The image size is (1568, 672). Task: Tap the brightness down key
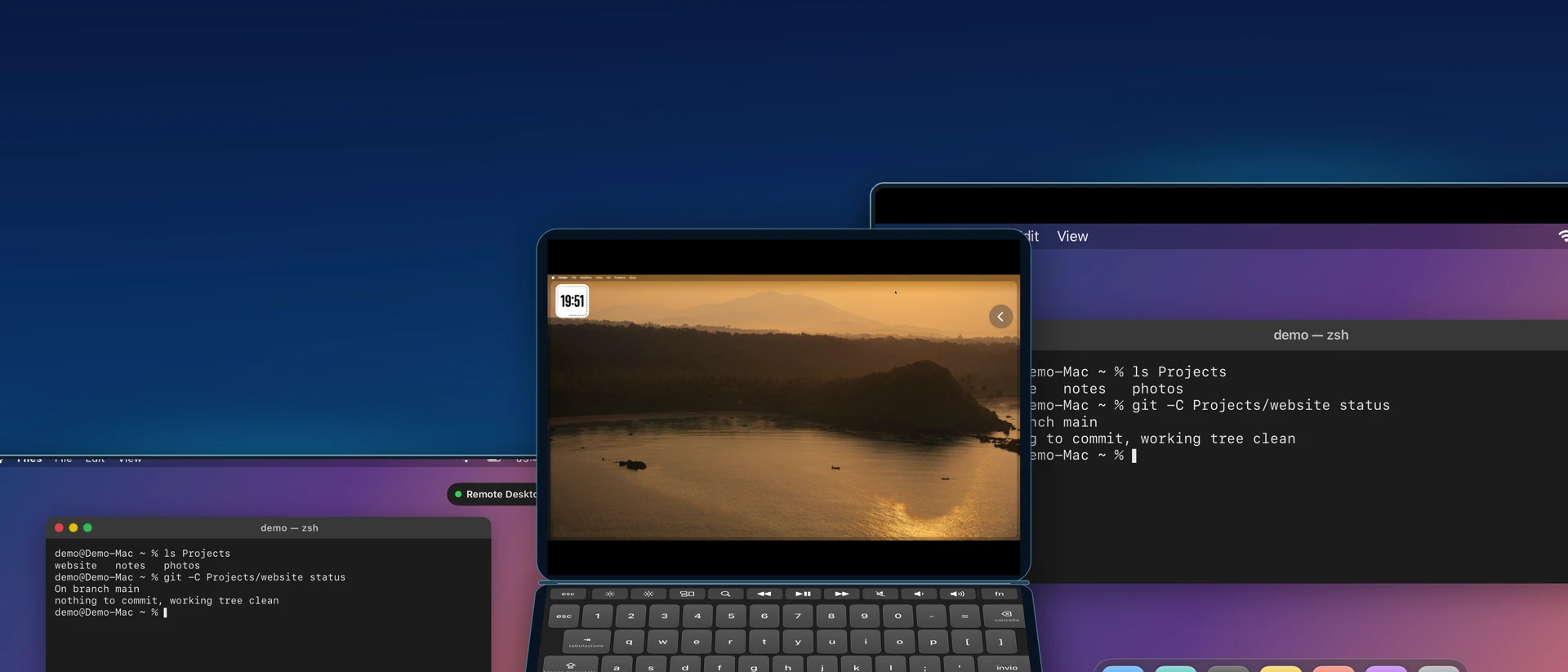click(x=609, y=594)
